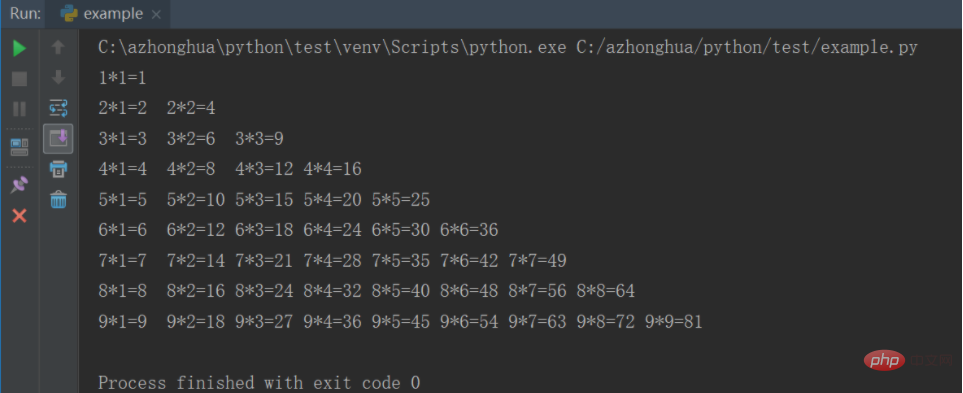Image resolution: width=963 pixels, height=393 pixels.
Task: Click the 9*9=81 entry in console output
Action: pyautogui.click(x=673, y=321)
